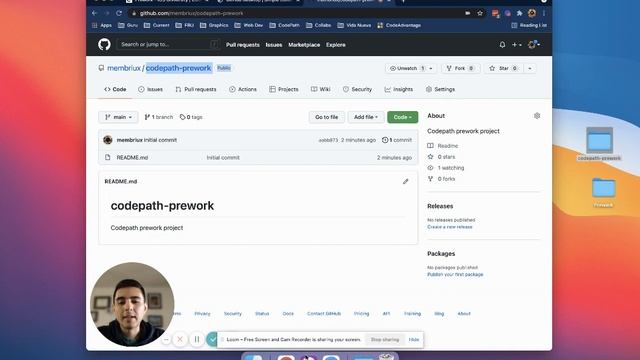Open the notifications bell
Screen dimensions: 640x360
pyautogui.click(x=502, y=44)
